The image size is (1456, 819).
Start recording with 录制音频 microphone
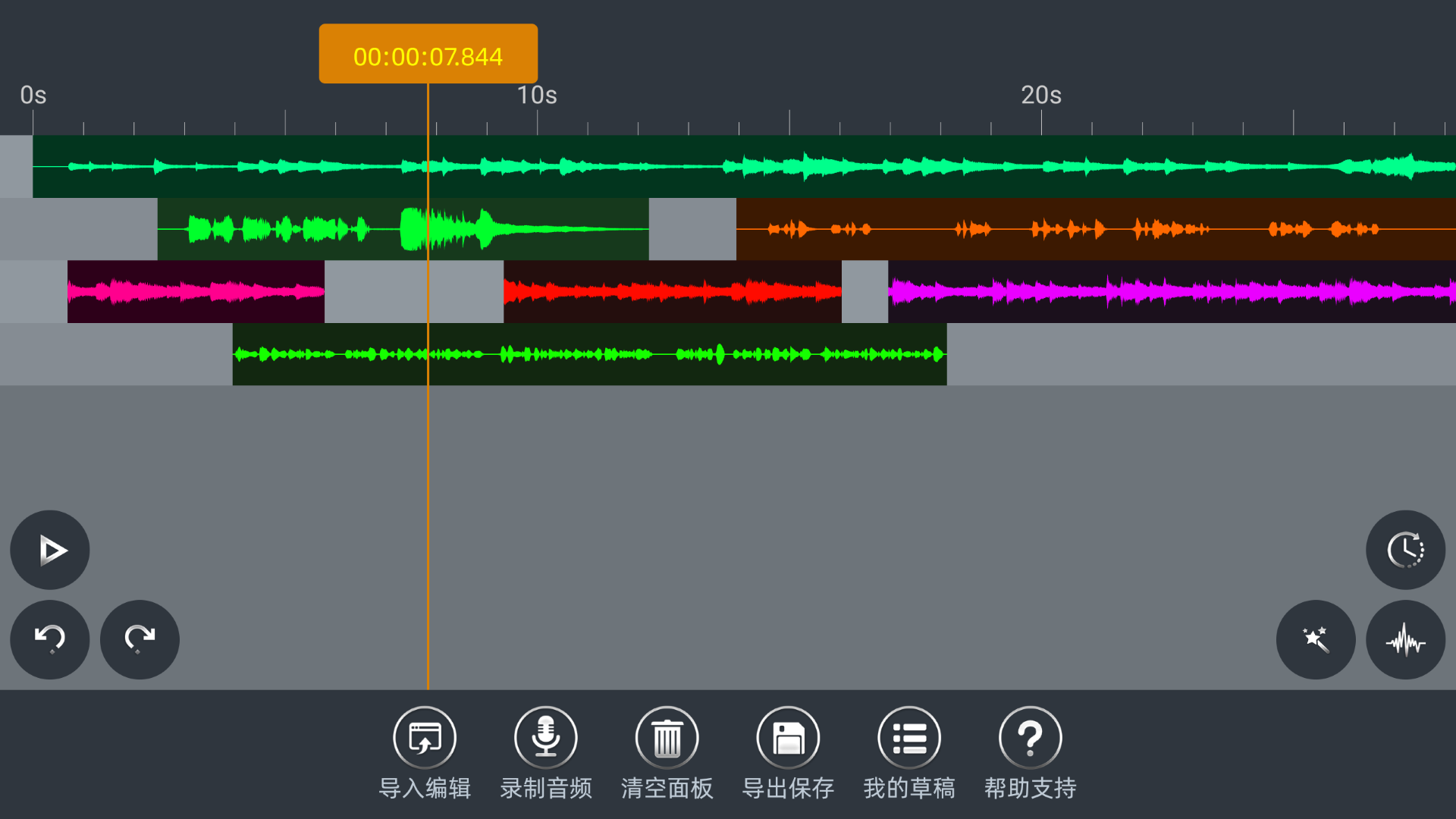(546, 738)
